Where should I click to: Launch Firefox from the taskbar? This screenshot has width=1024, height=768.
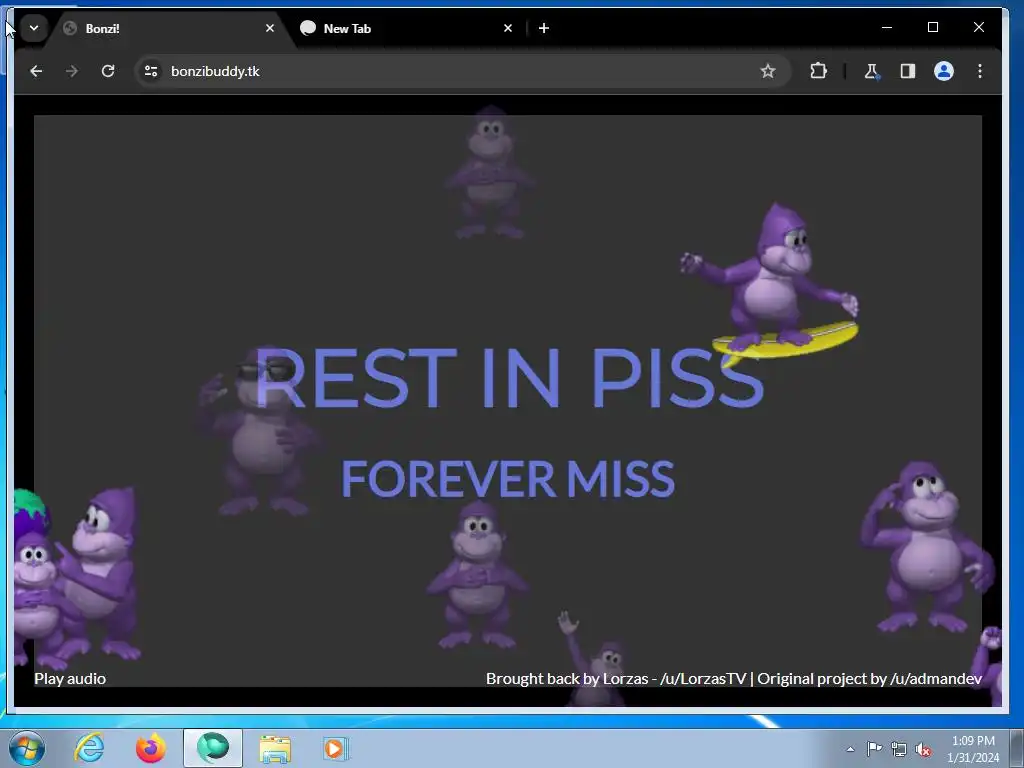tap(151, 748)
